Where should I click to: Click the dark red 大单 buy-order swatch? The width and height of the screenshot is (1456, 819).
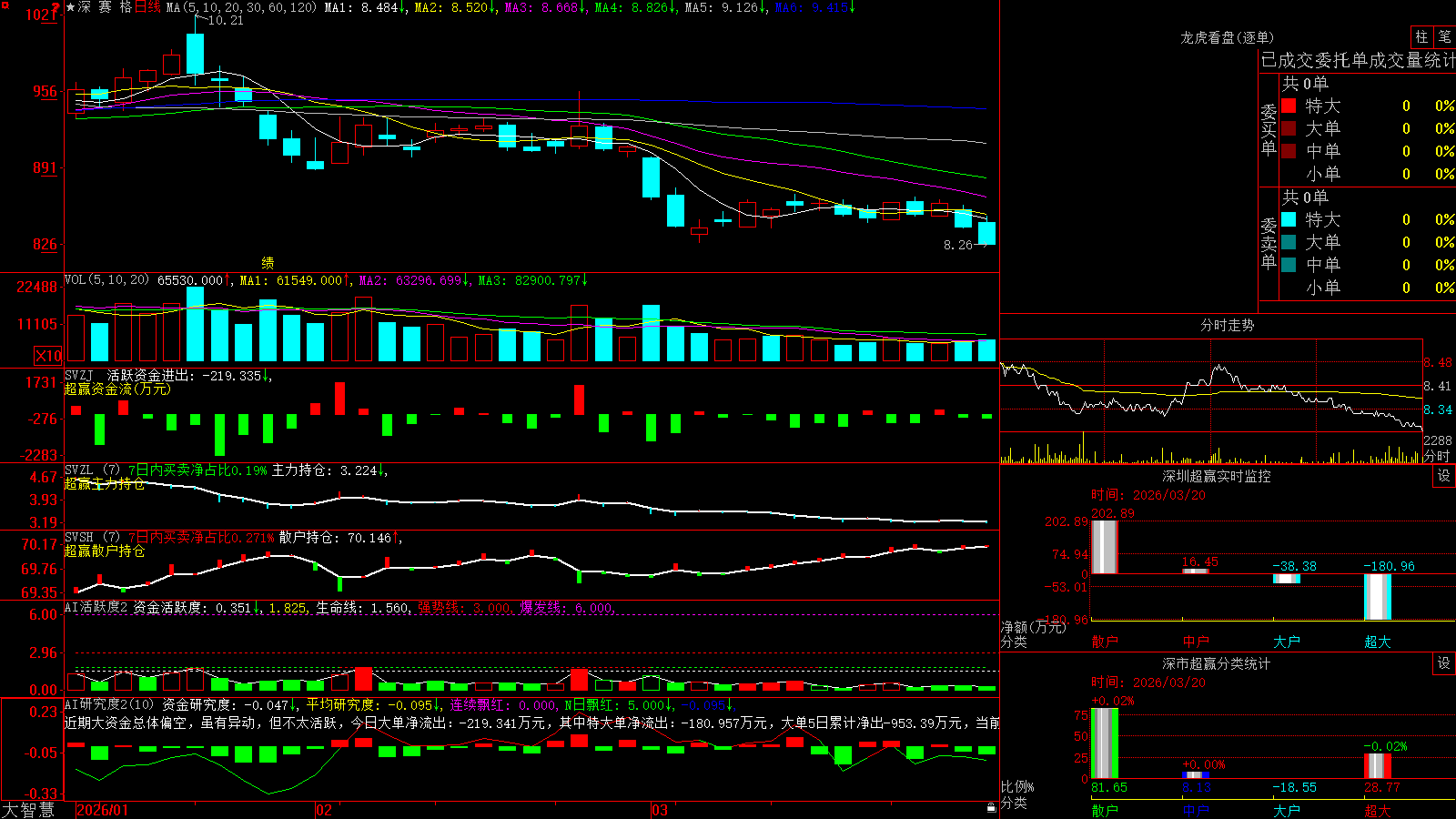pos(1289,128)
